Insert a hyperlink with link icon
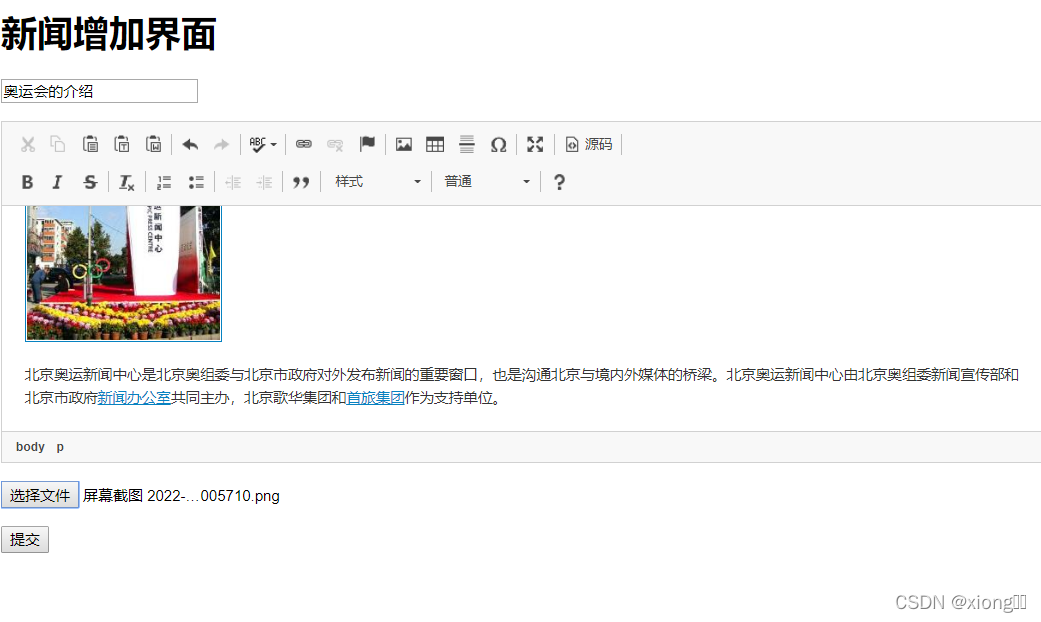This screenshot has height=622, width=1041. coord(303,144)
